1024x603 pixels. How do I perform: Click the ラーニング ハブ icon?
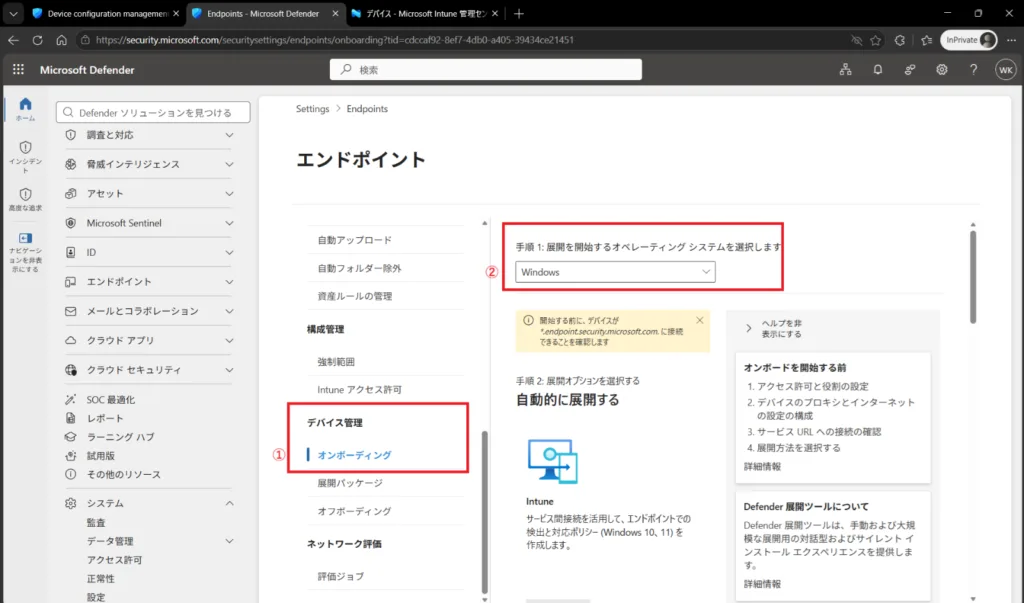(71, 436)
